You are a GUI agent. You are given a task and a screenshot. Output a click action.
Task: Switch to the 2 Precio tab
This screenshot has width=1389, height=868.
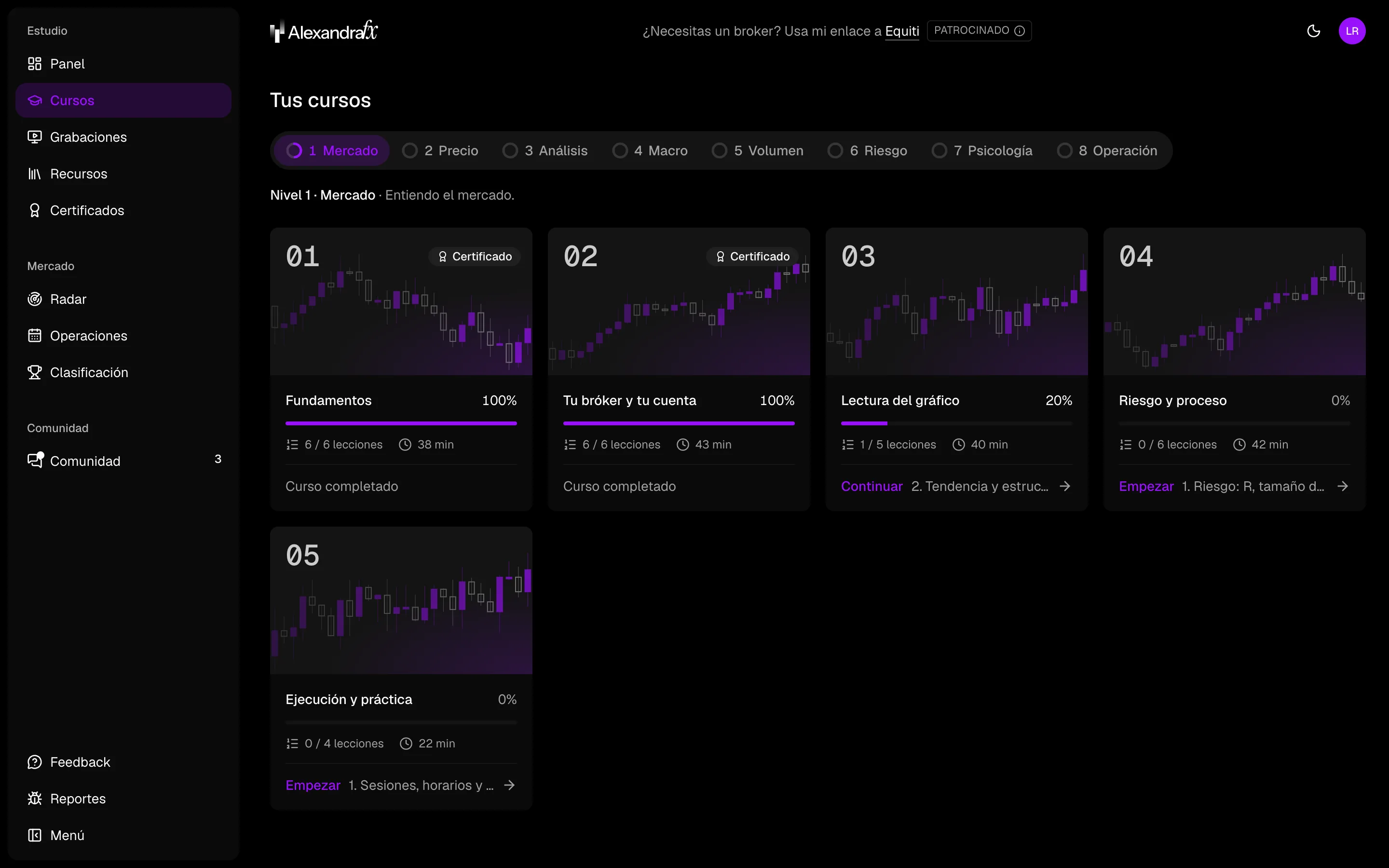pos(440,150)
